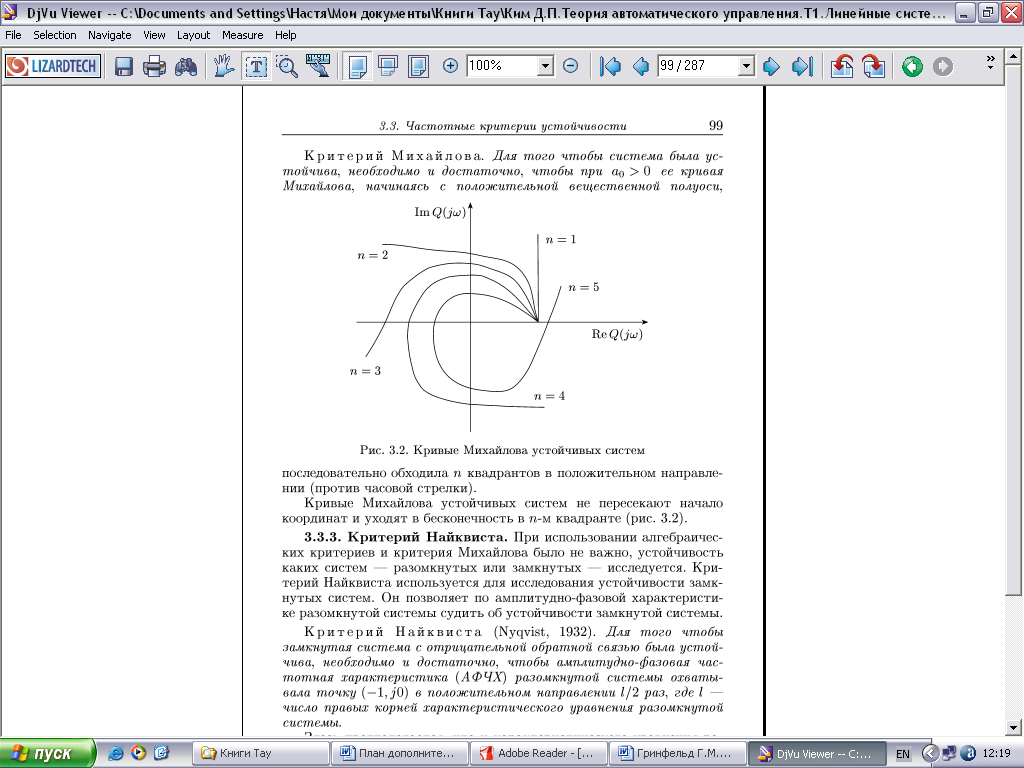
Task: Open the Measure menu
Action: (x=242, y=35)
